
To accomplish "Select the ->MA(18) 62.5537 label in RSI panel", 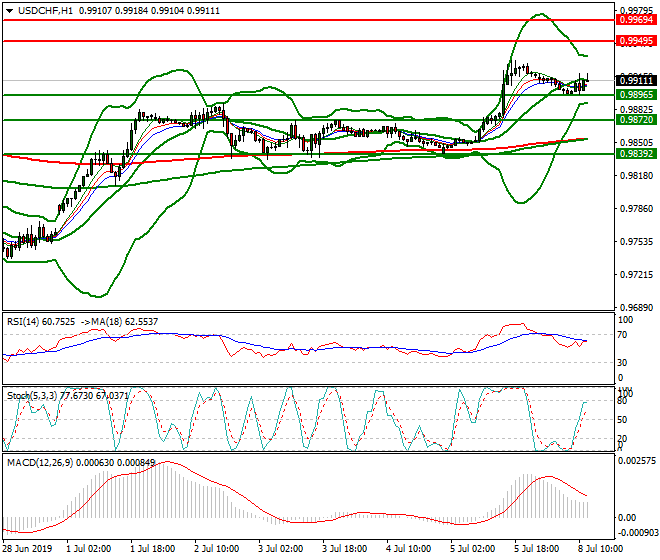I will [x=119, y=322].
